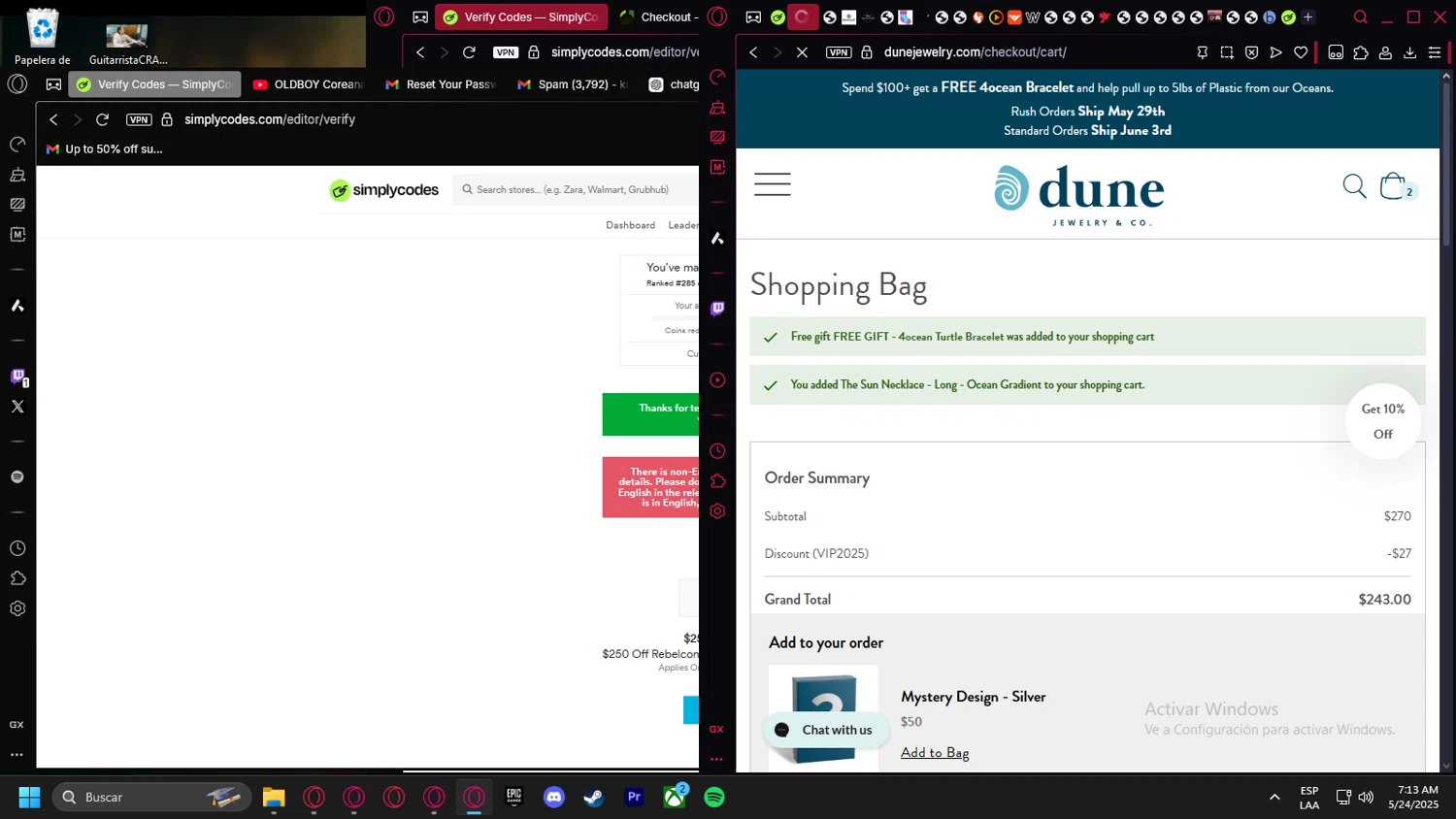This screenshot has height=819, width=1456.
Task: Click Add to Bag for Mystery Design - Silver
Action: click(935, 752)
